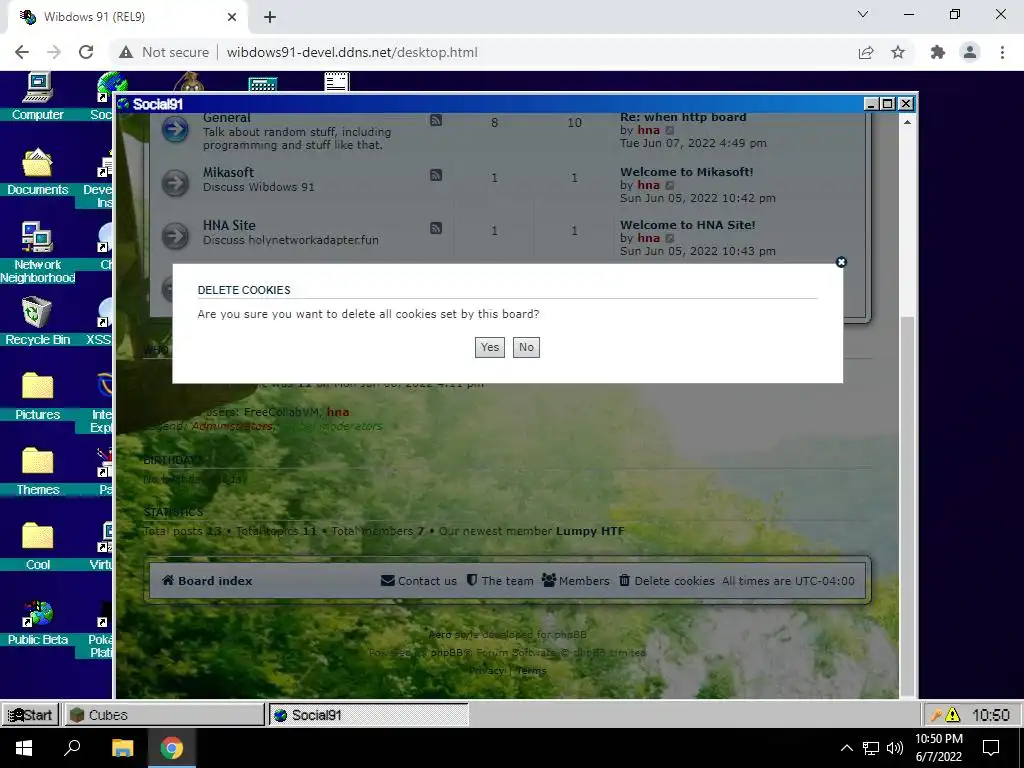This screenshot has width=1024, height=768.
Task: Go back in Chrome
Action: coord(22,52)
